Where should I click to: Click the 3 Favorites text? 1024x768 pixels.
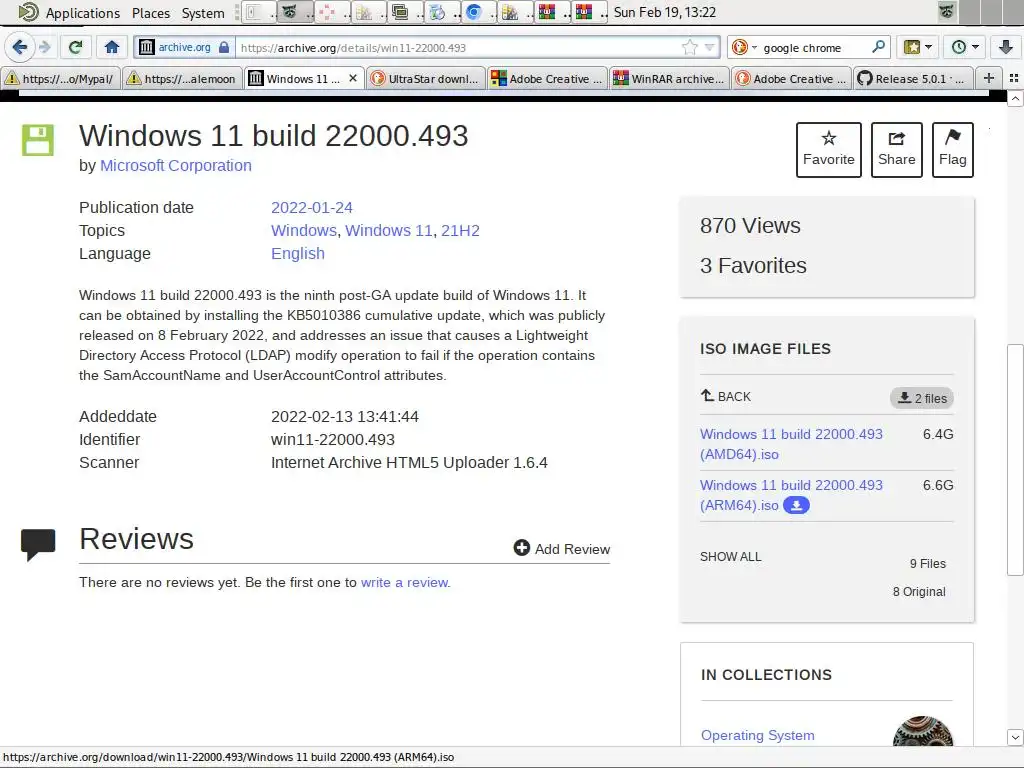[x=753, y=265]
